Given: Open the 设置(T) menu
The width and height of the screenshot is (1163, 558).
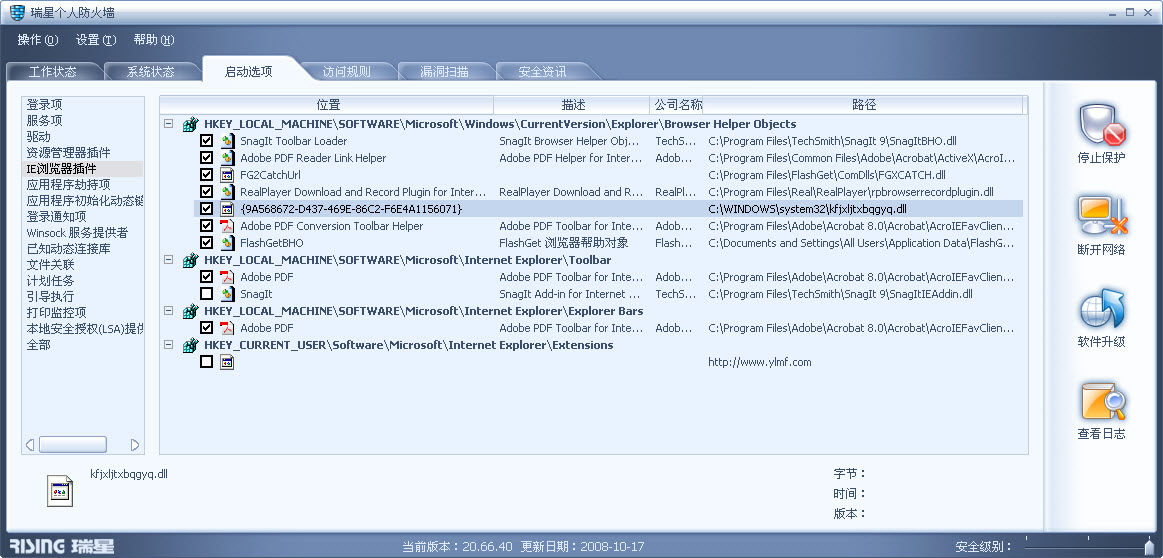Looking at the screenshot, I should (x=96, y=40).
